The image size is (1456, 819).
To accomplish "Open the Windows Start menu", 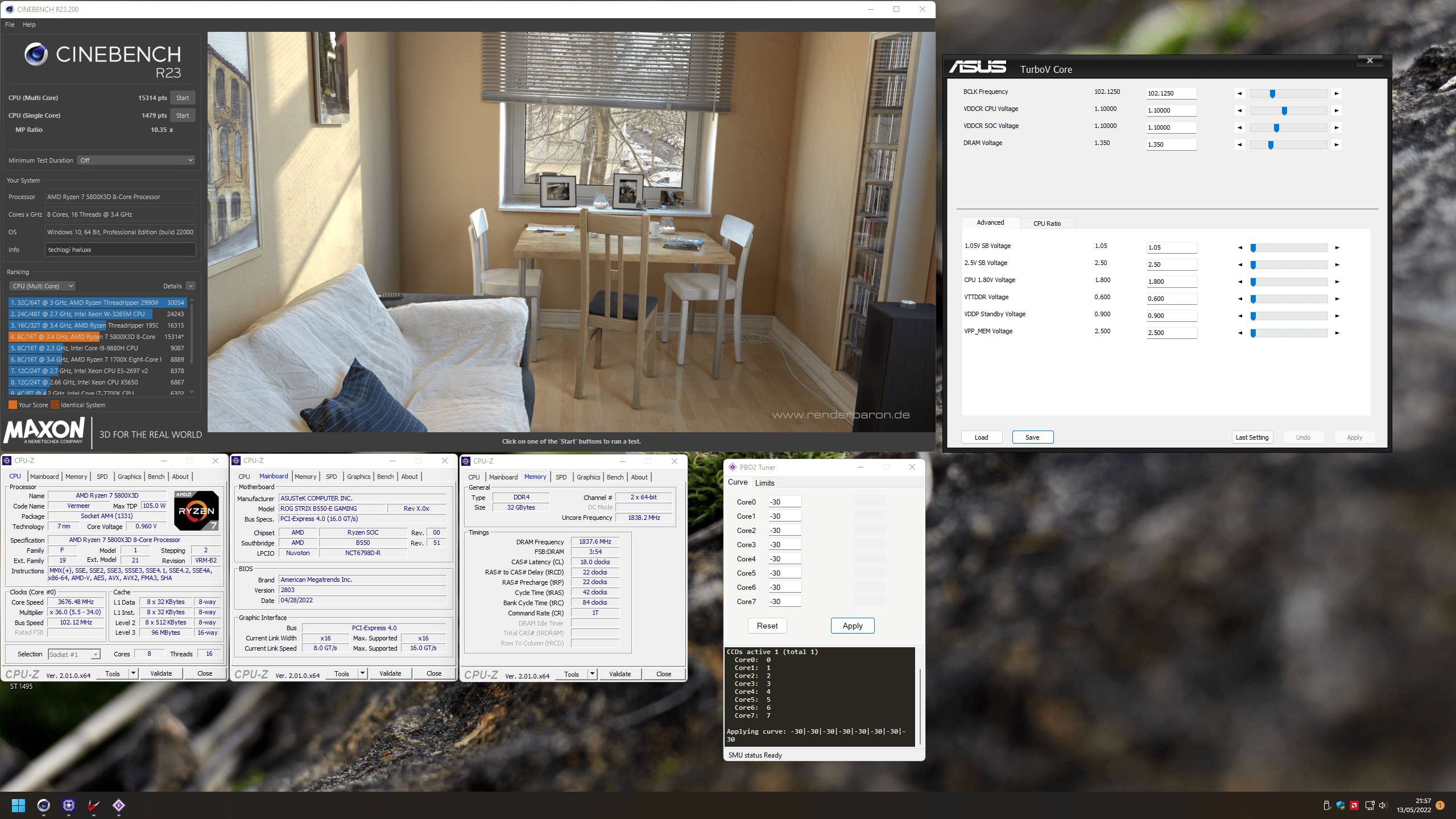I will (18, 805).
